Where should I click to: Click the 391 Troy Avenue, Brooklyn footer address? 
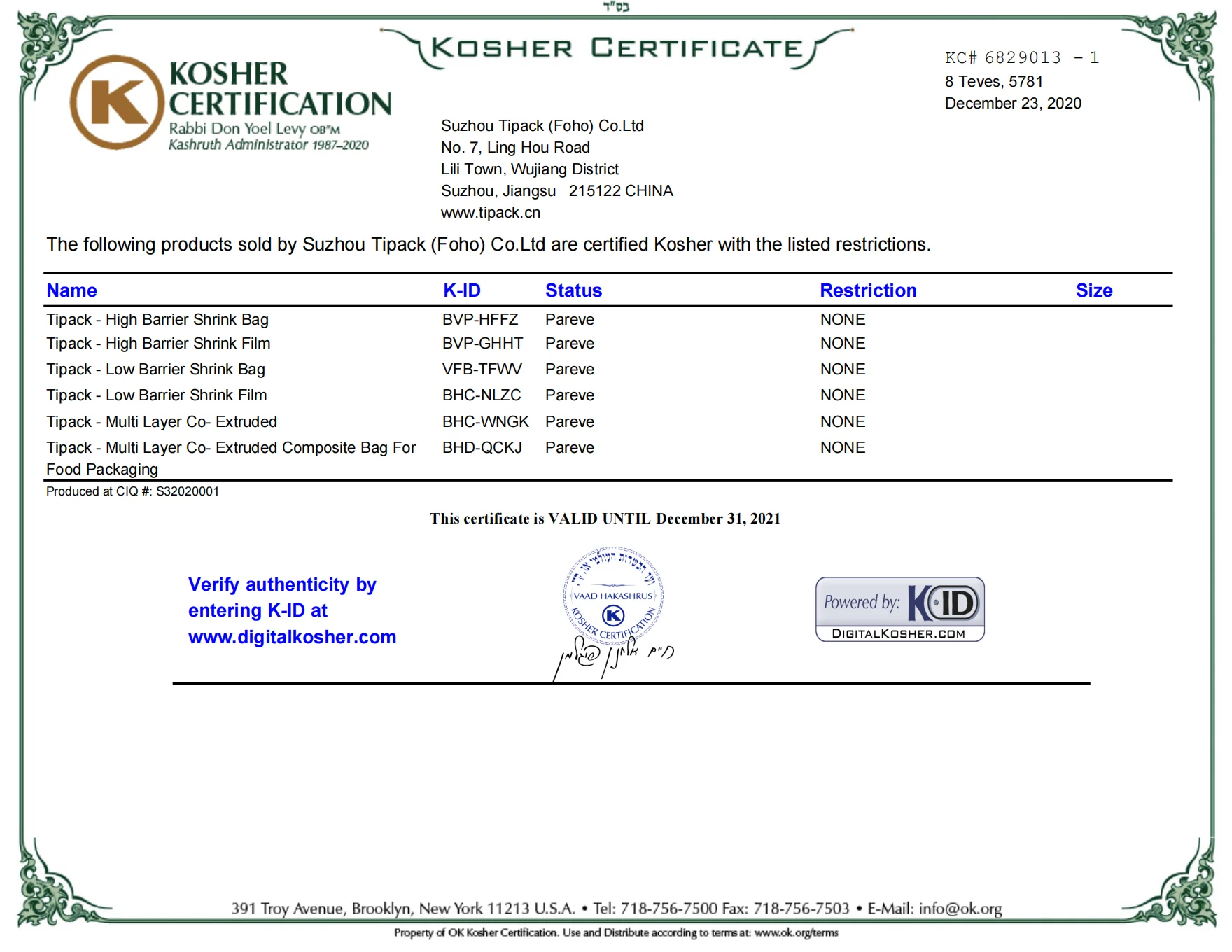tap(403, 909)
